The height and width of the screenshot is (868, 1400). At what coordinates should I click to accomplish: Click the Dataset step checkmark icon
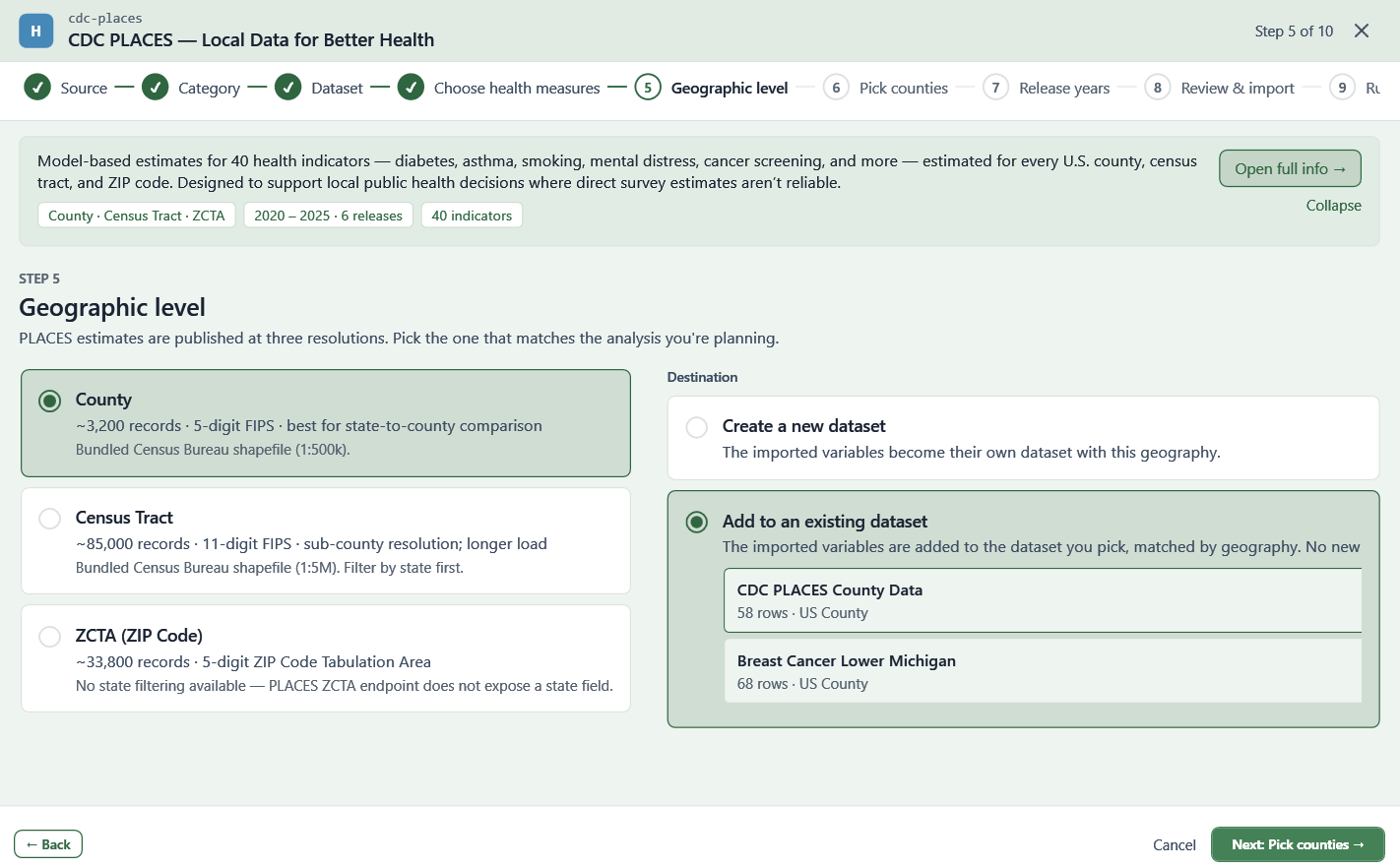288,88
